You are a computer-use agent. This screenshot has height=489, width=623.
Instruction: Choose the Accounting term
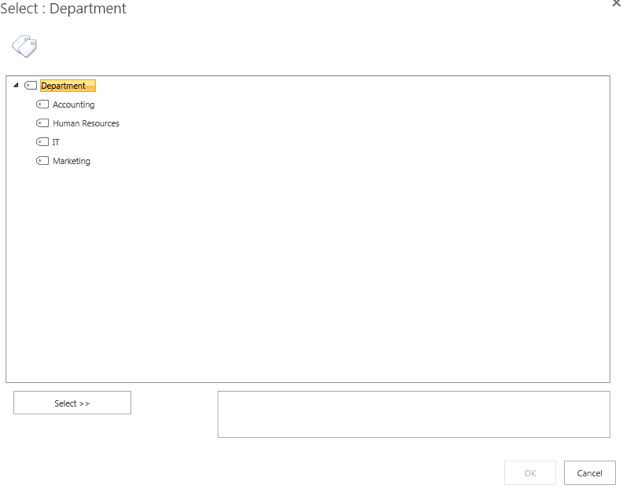click(x=74, y=104)
